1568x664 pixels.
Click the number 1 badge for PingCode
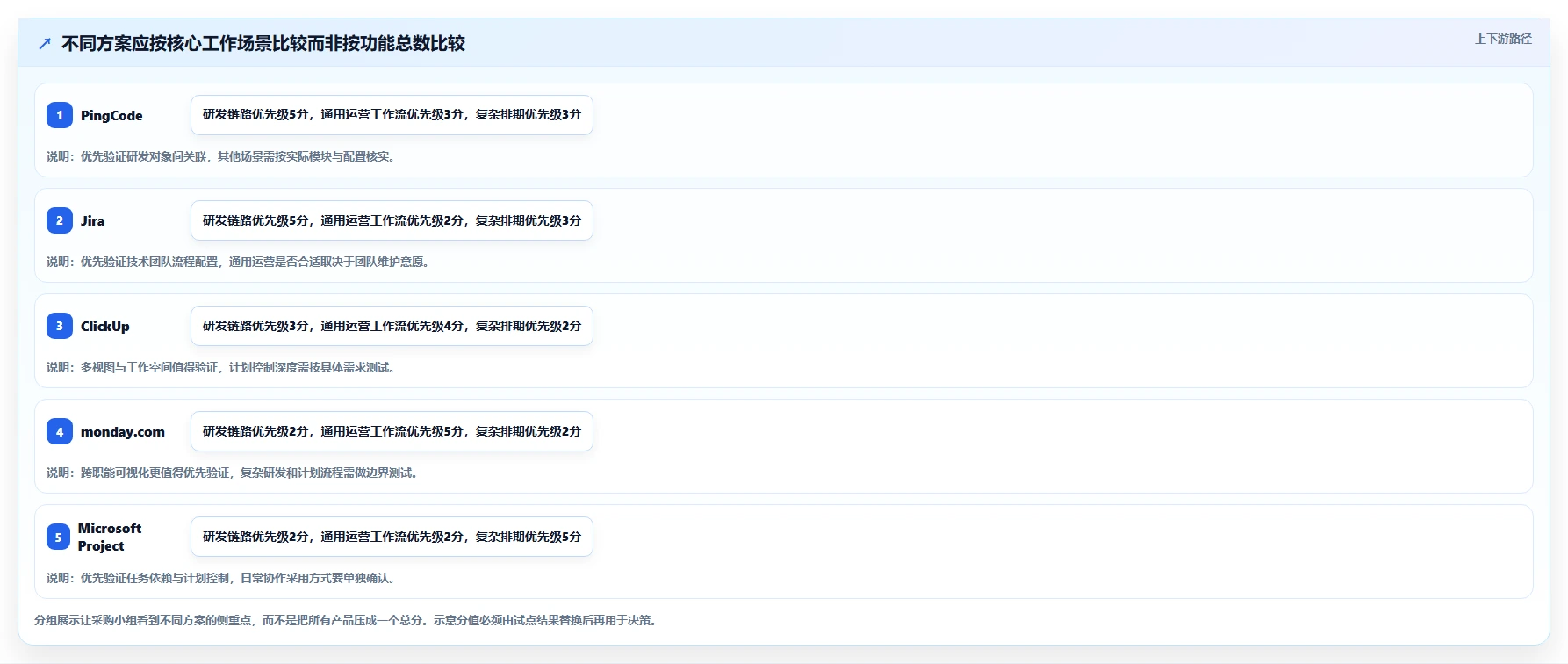tap(60, 115)
